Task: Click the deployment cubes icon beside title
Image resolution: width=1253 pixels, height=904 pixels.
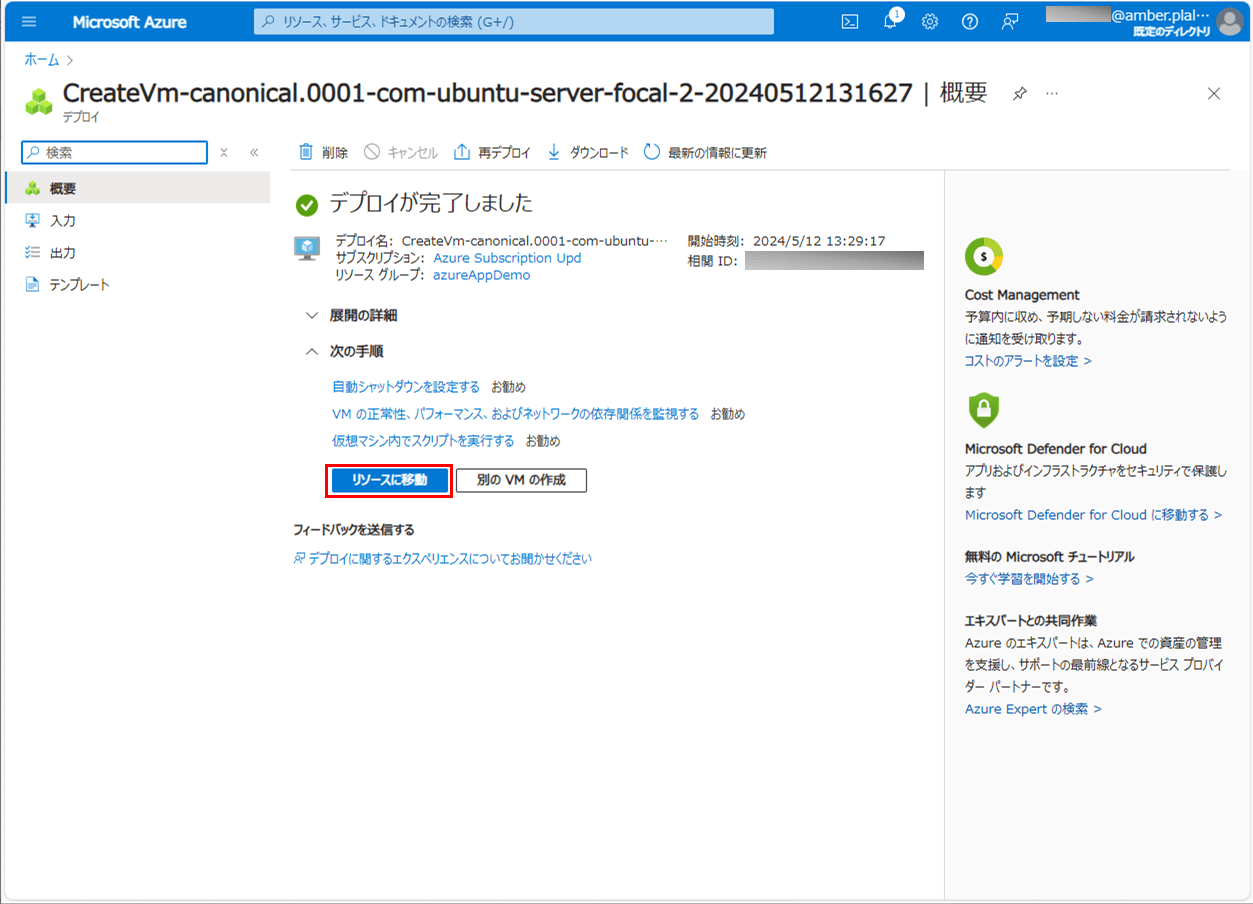Action: (39, 101)
